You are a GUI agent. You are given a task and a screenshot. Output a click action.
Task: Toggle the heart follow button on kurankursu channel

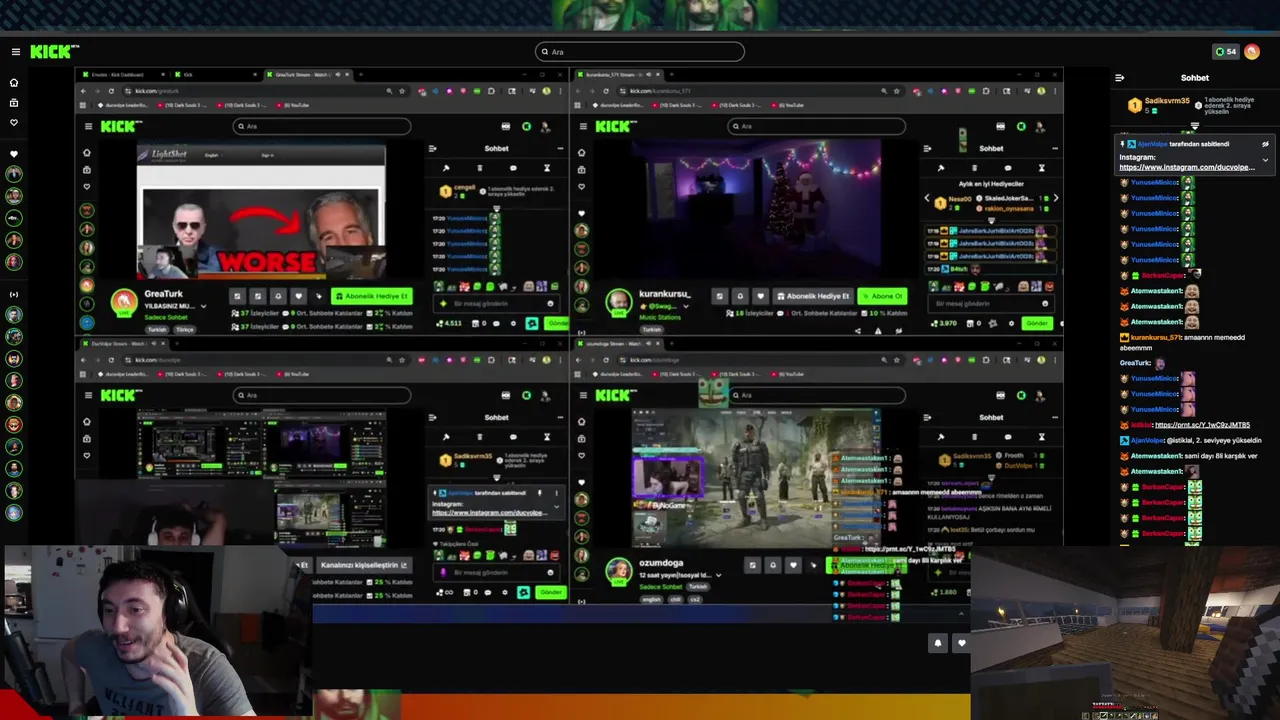coord(761,296)
